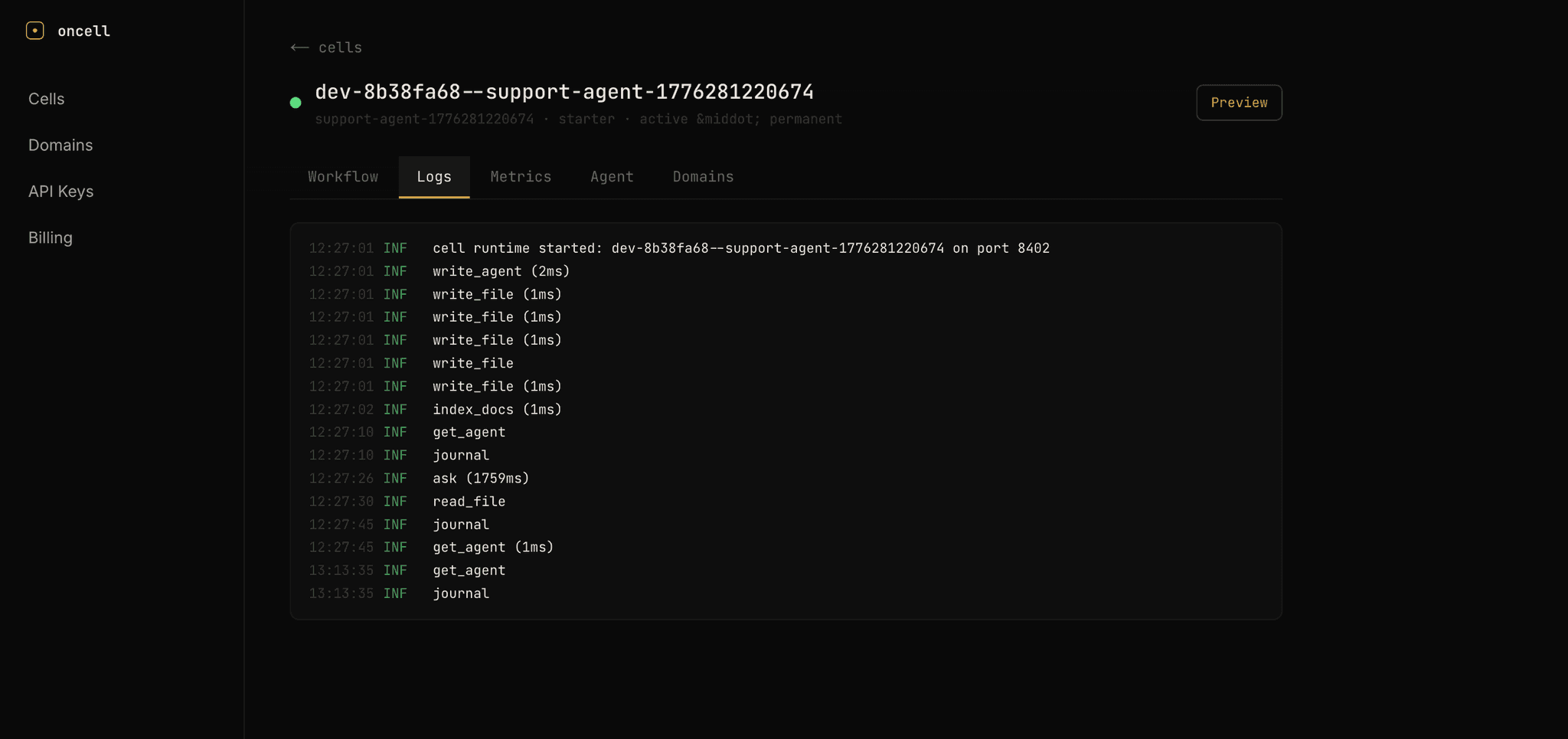Click the cell title dev-8b38fa68--support-agent-1776281220674
The width and height of the screenshot is (1568, 739).
tap(564, 92)
